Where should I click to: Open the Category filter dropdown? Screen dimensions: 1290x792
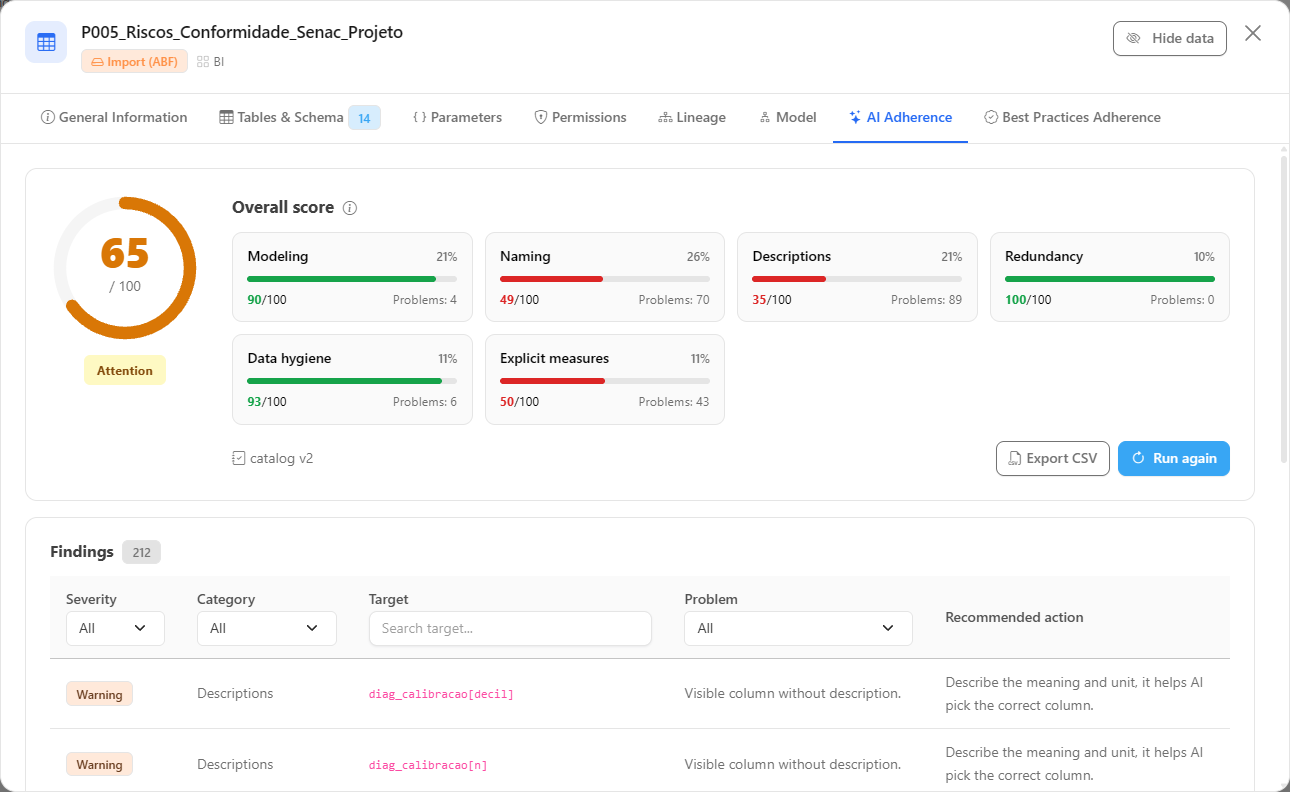(267, 628)
